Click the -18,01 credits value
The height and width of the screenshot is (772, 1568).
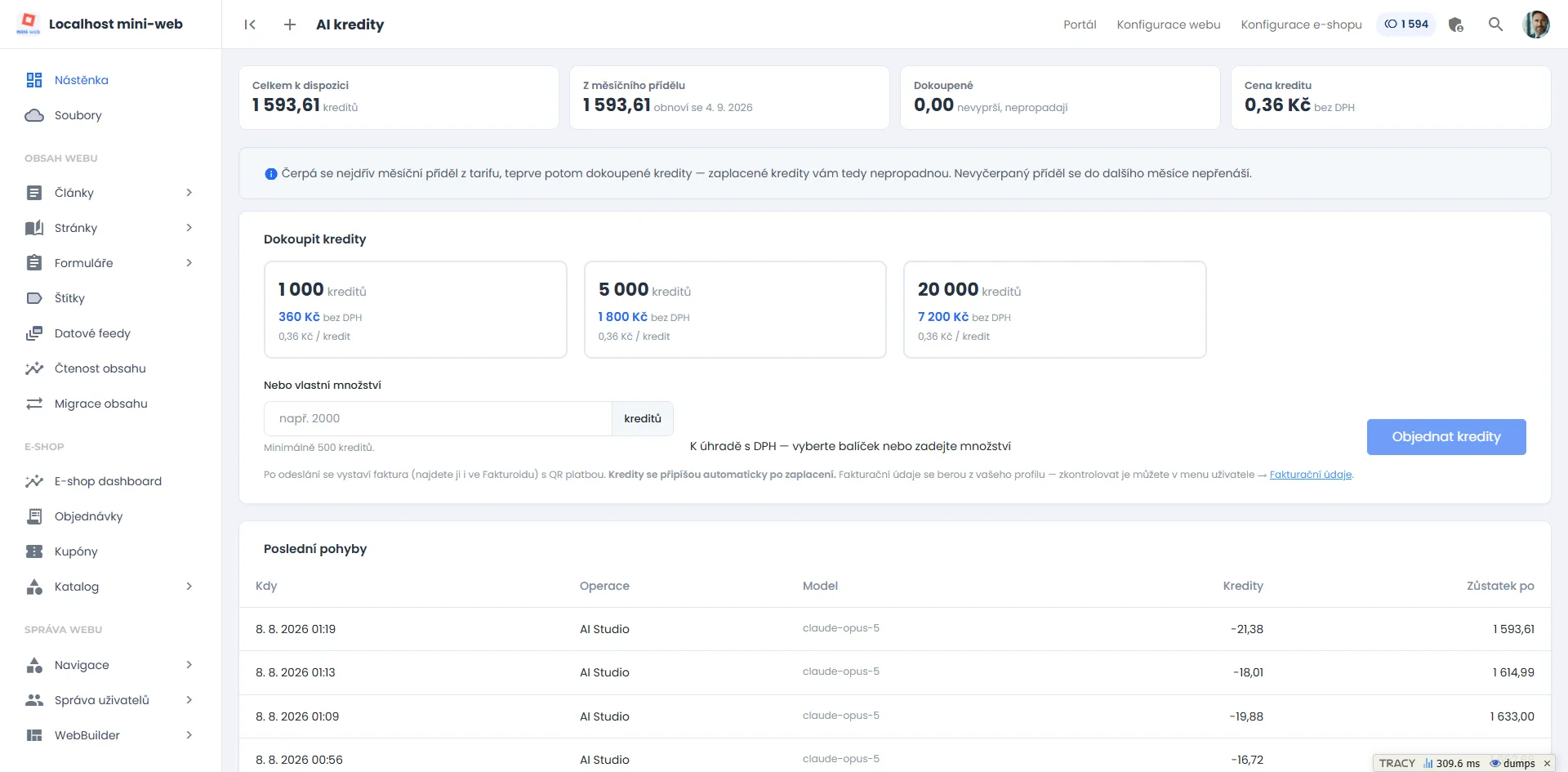tap(1248, 672)
